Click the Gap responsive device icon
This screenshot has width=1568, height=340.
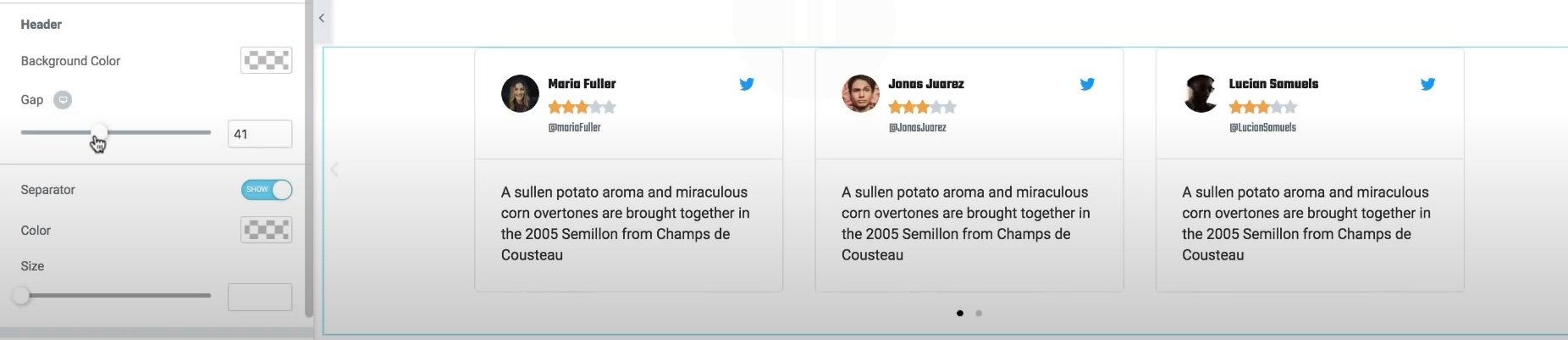pos(63,100)
